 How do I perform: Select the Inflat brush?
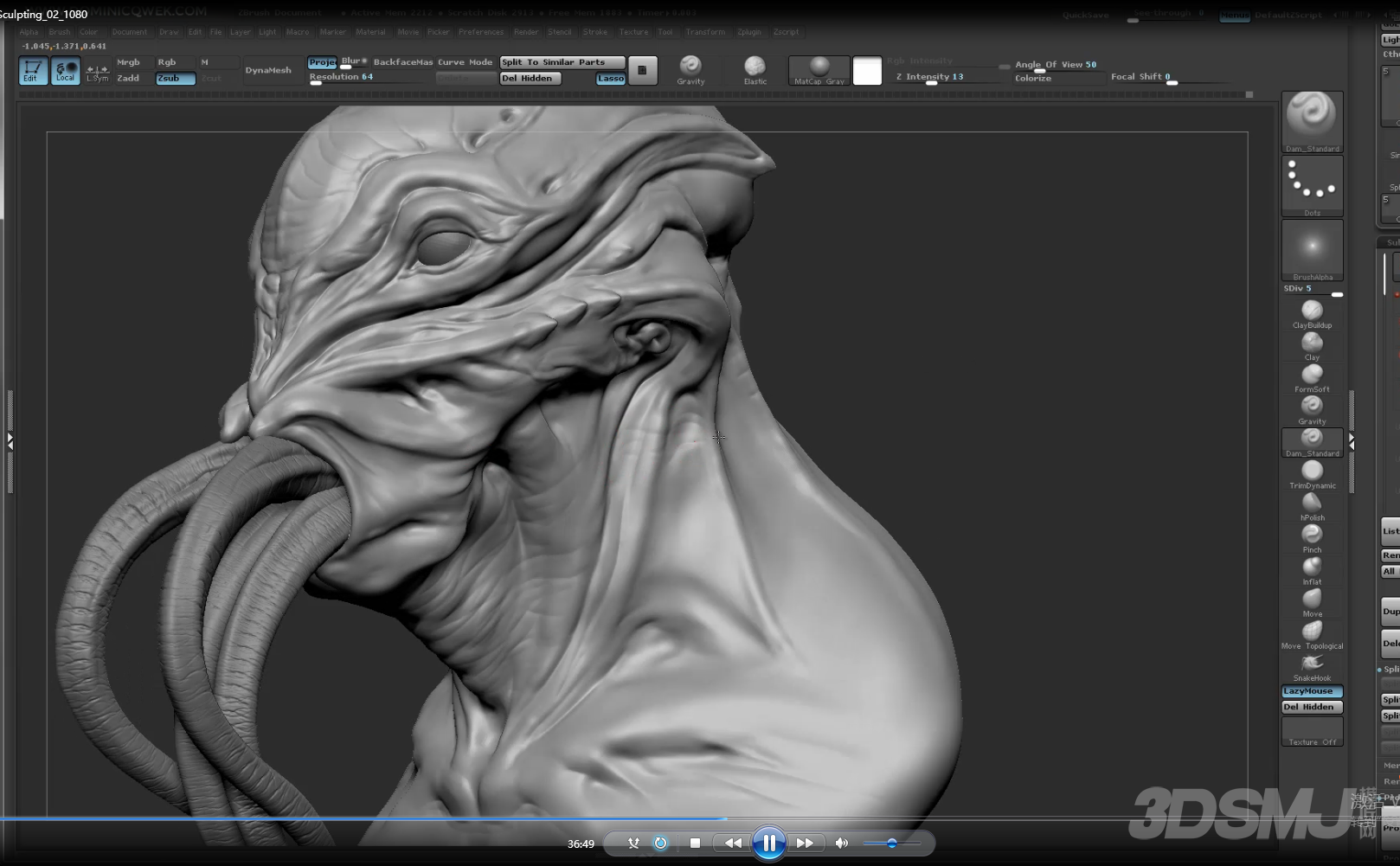(x=1312, y=570)
